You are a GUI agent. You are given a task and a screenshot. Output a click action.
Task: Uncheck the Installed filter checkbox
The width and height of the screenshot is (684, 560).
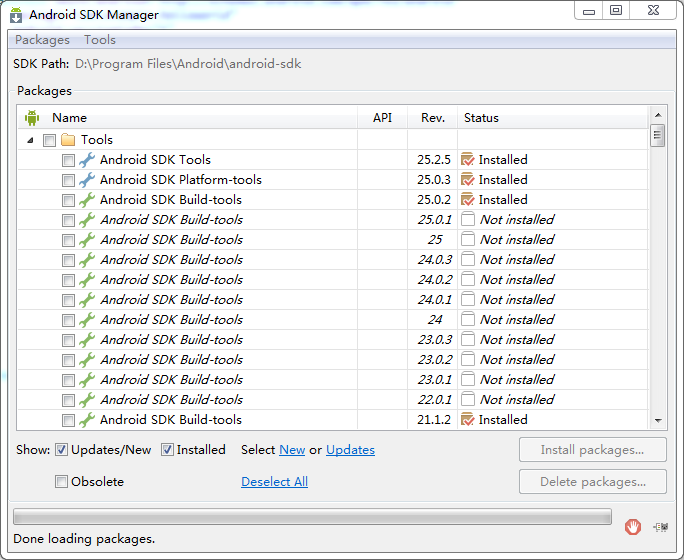(167, 450)
